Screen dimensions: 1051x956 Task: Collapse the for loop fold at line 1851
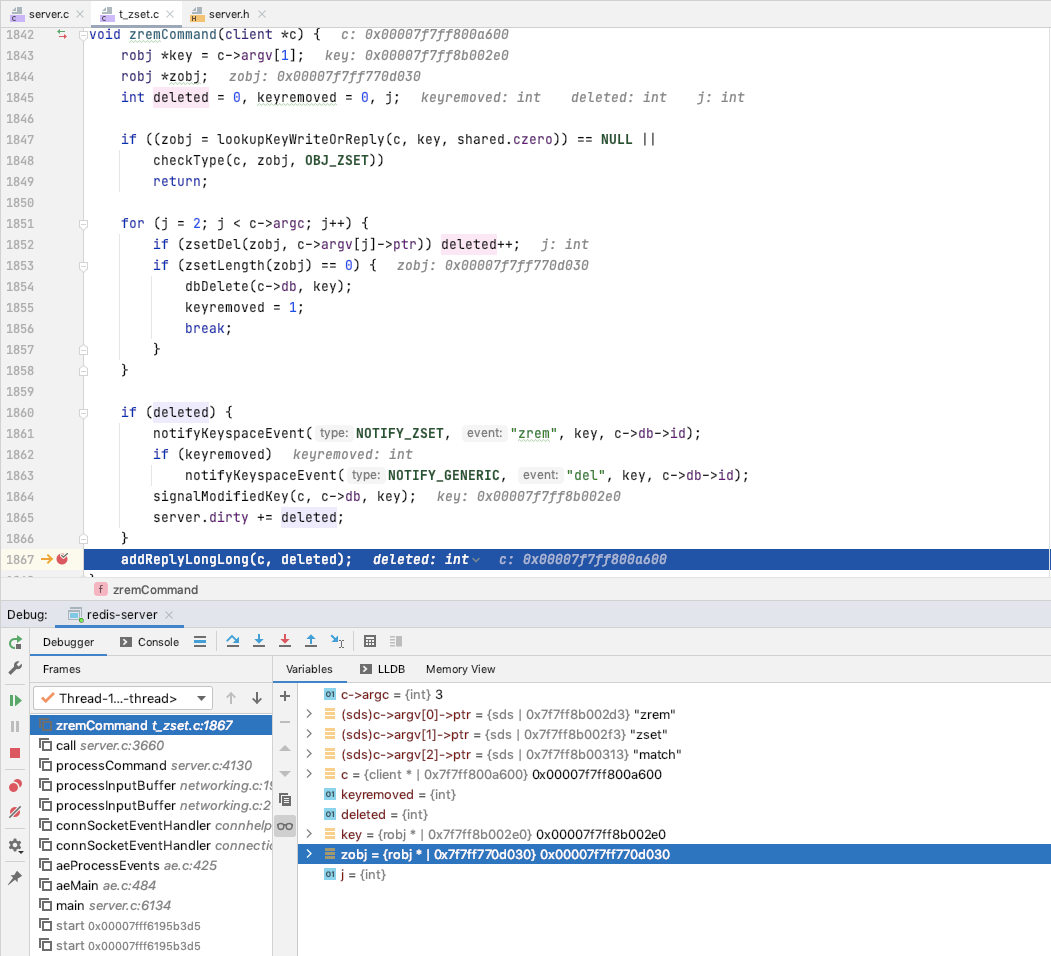tap(83, 223)
